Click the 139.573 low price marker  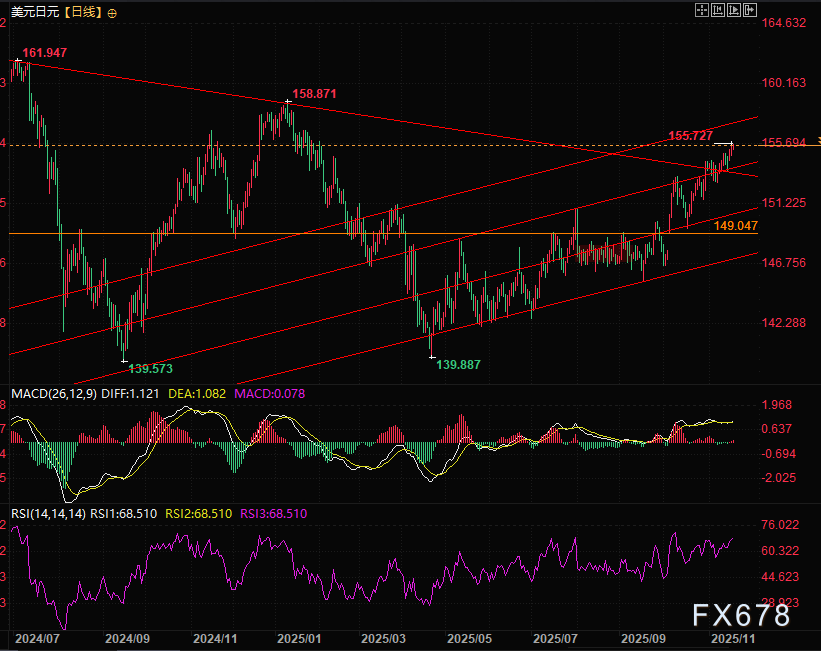(150, 367)
